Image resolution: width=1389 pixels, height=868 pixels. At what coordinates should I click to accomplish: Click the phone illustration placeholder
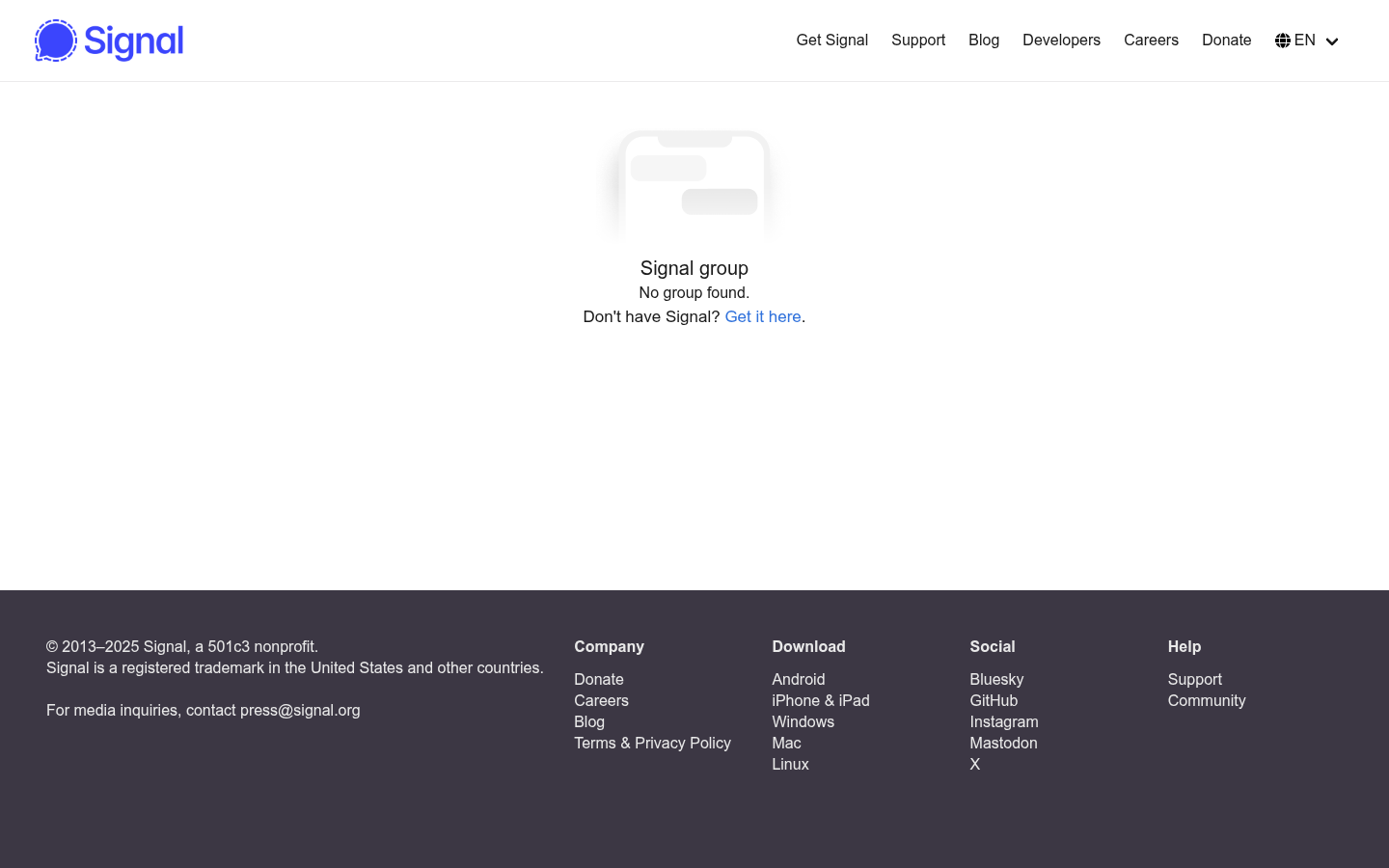pyautogui.click(x=694, y=185)
